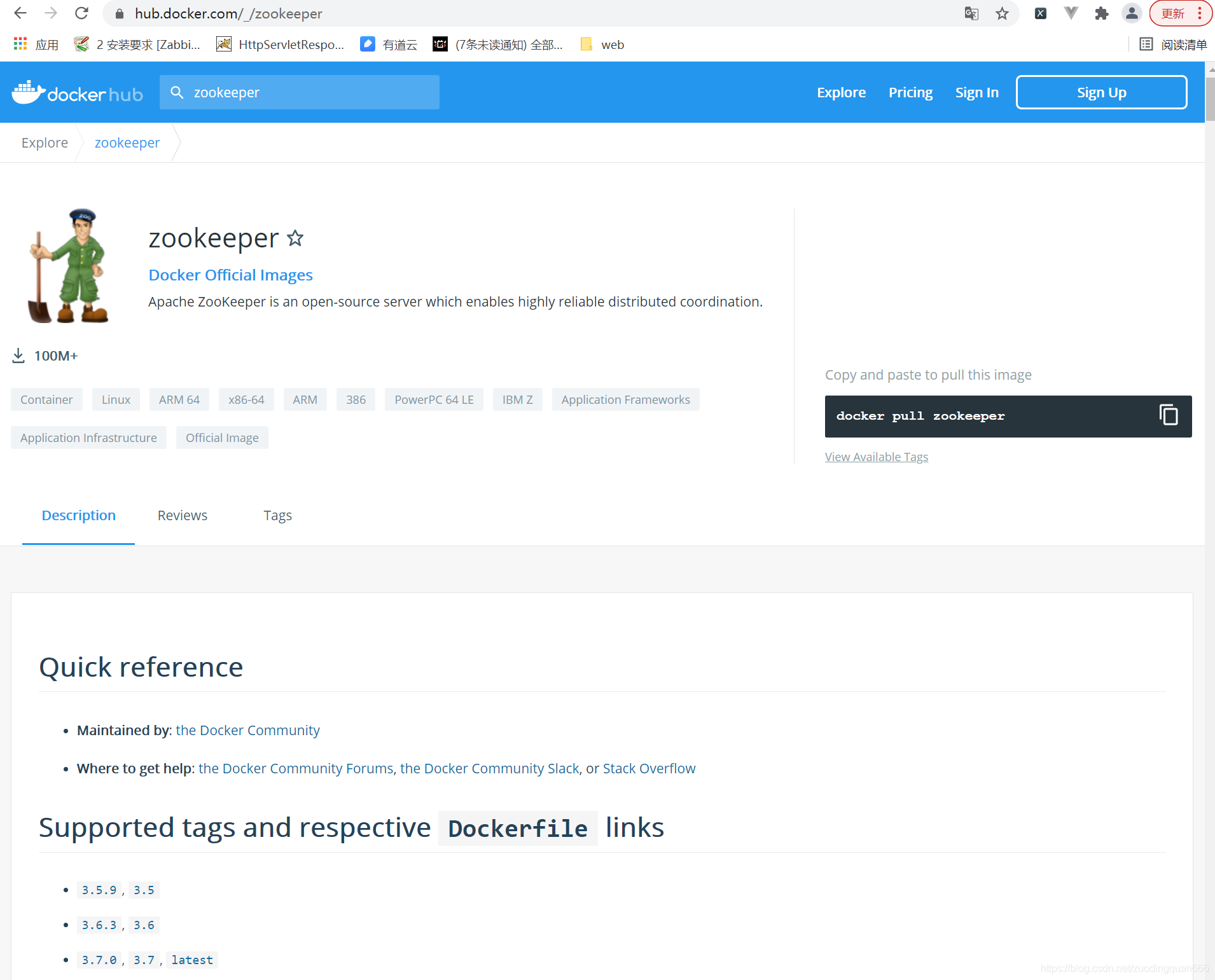Open the Stack Overflow link
Viewport: 1215px width, 980px height.
(649, 768)
